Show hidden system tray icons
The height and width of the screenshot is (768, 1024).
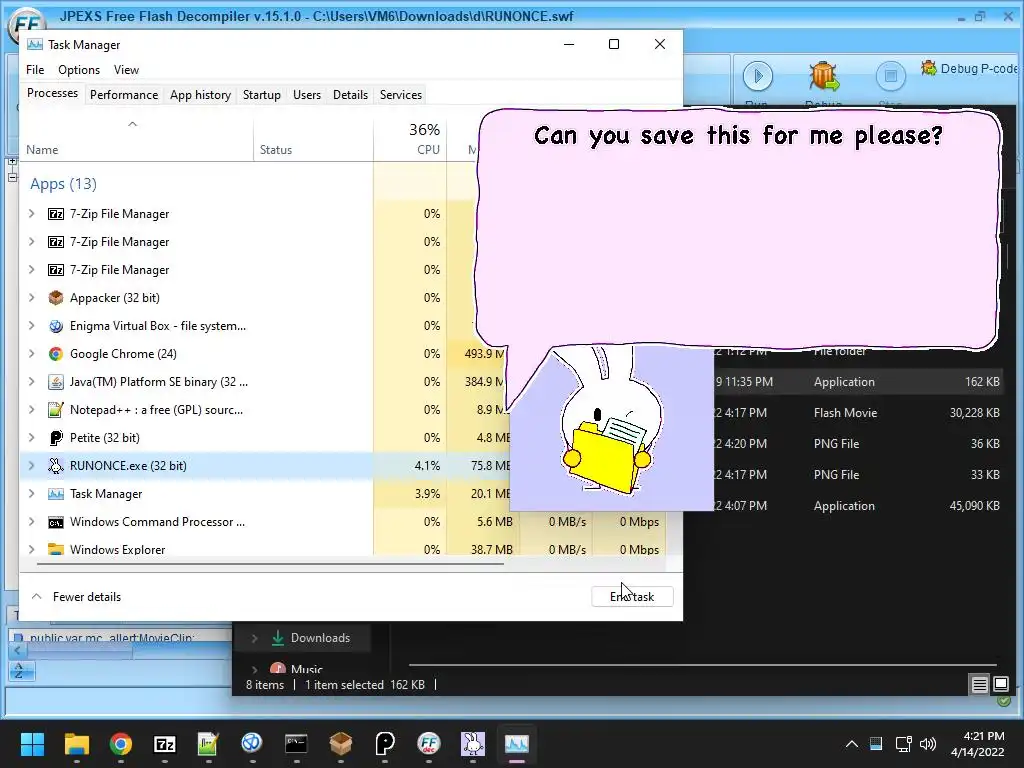point(852,744)
